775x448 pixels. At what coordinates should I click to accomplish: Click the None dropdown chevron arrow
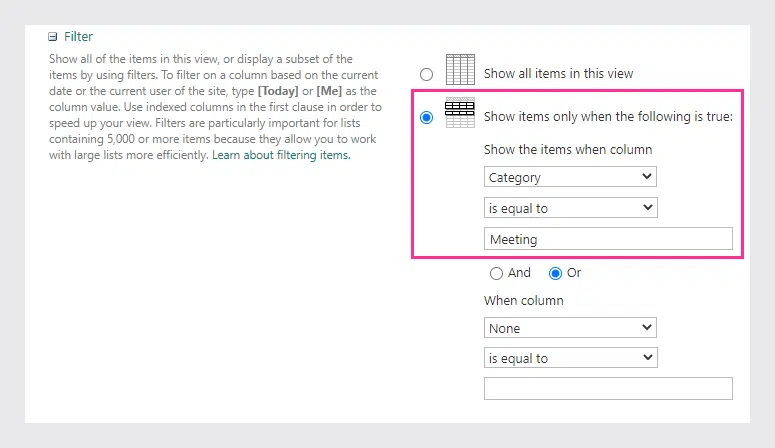pos(646,327)
